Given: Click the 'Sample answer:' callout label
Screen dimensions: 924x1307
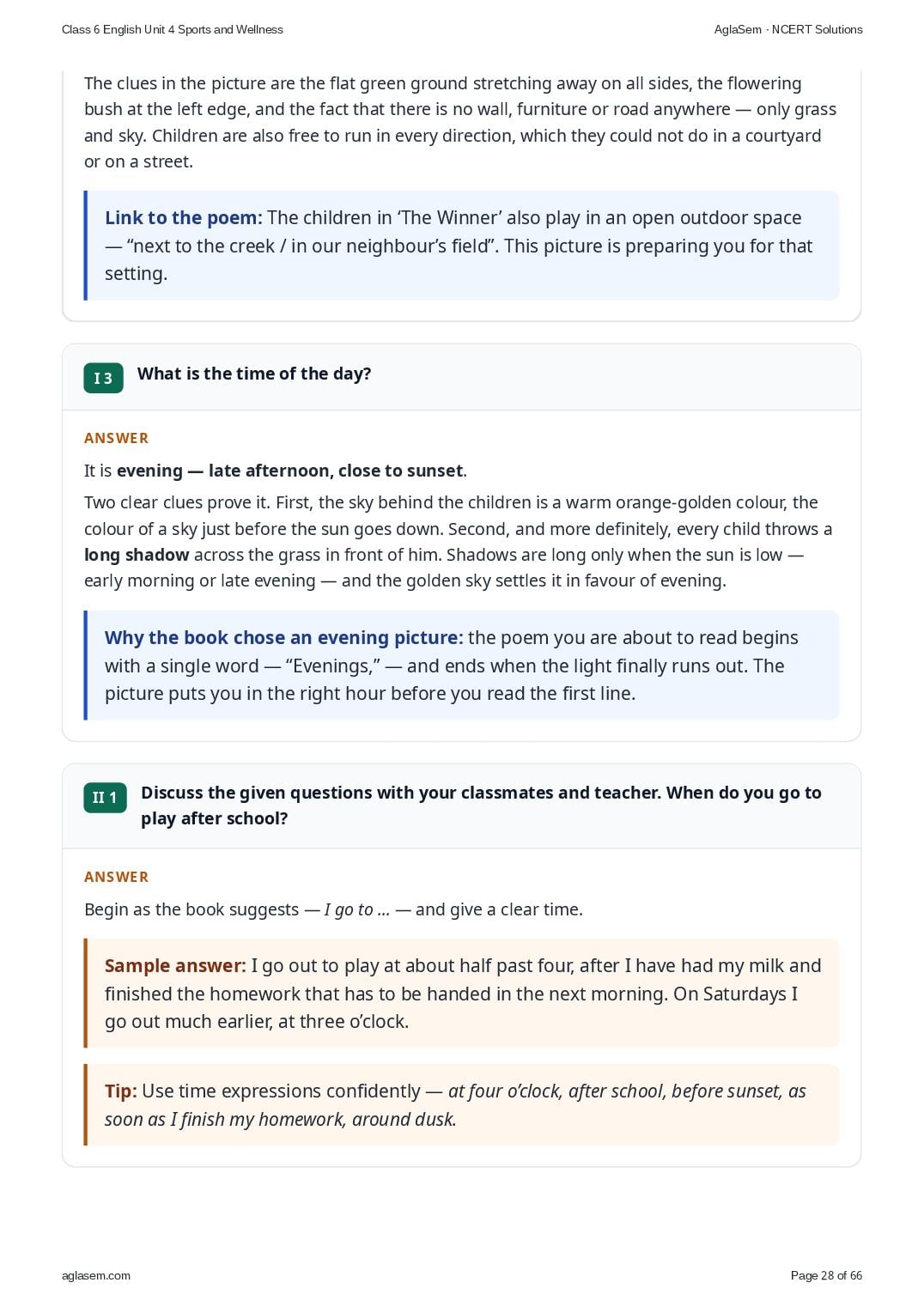Looking at the screenshot, I should 175,966.
